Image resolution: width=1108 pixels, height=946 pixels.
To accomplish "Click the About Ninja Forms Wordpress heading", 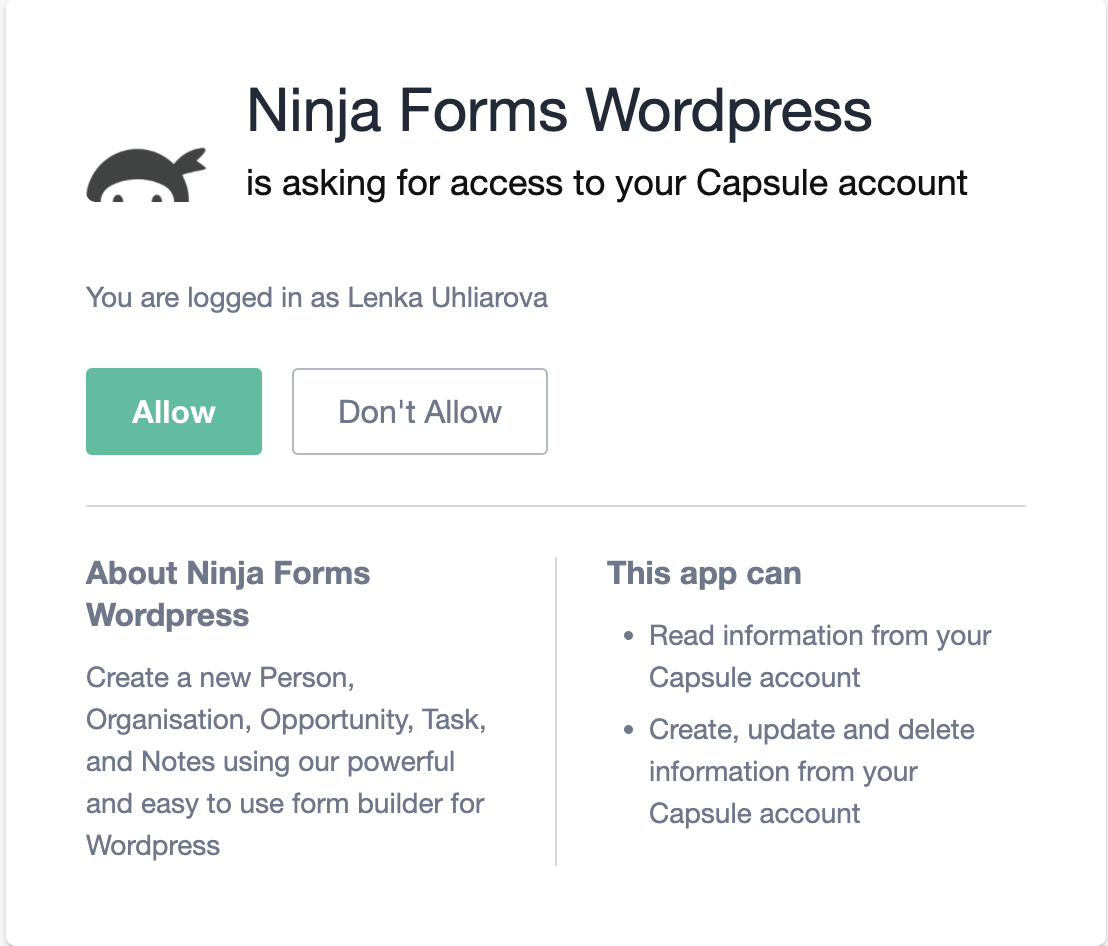I will [x=228, y=594].
